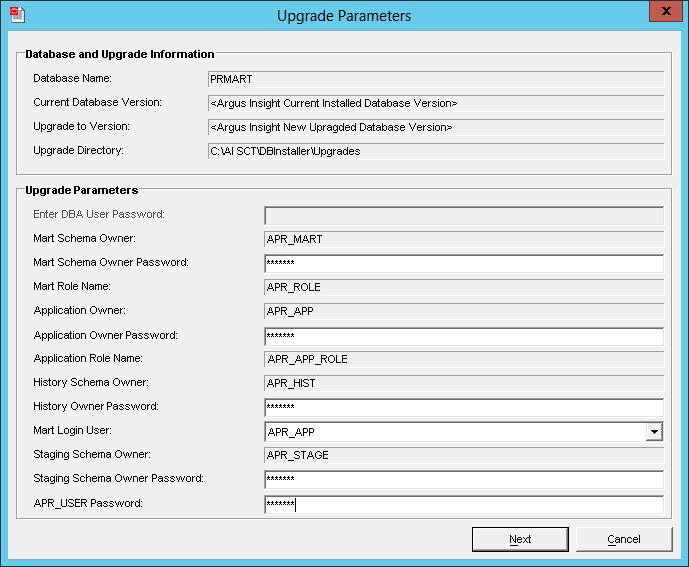Click the 'History Schema Owner:' label

pos(91,382)
